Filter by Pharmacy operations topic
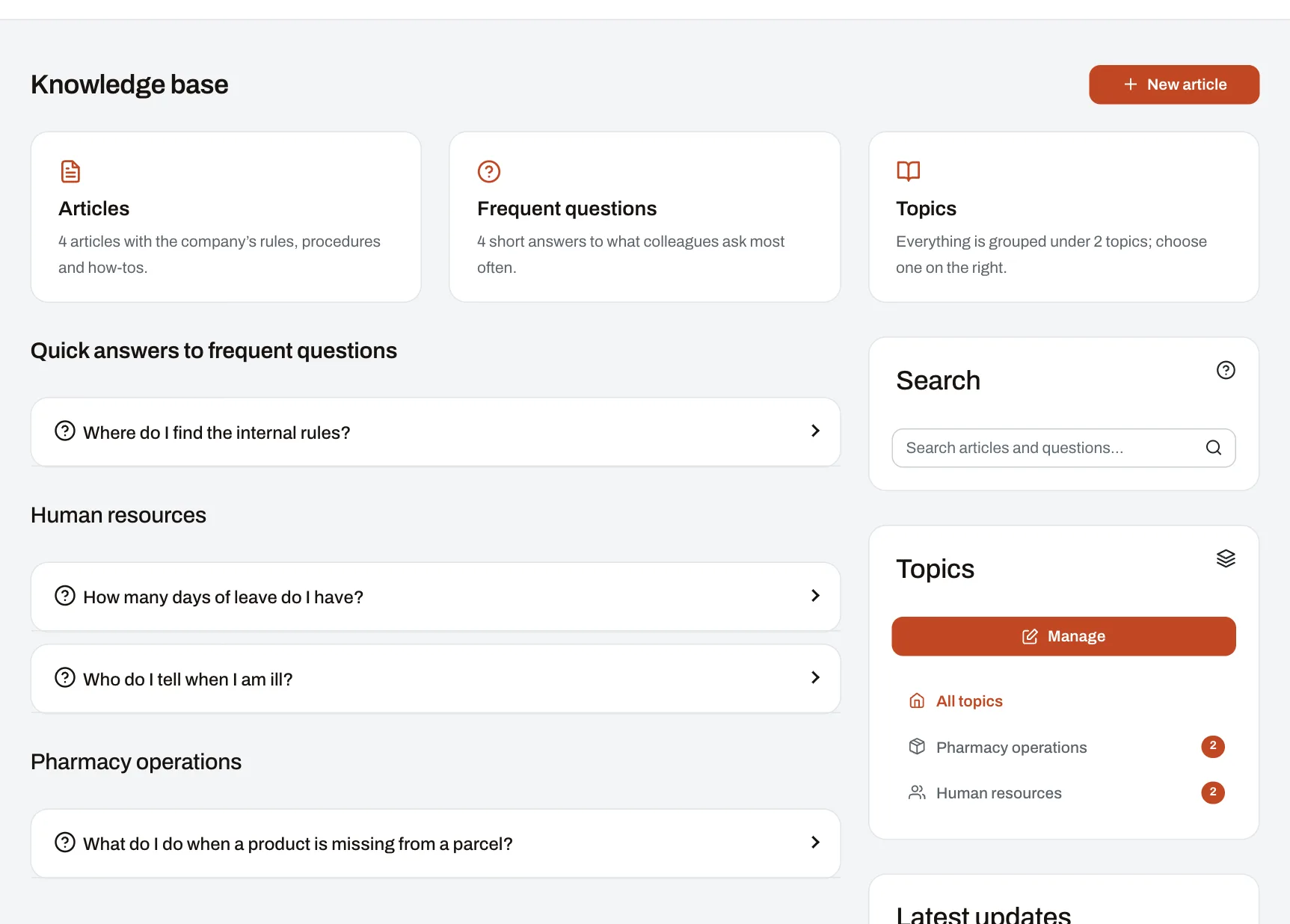 [1063, 747]
